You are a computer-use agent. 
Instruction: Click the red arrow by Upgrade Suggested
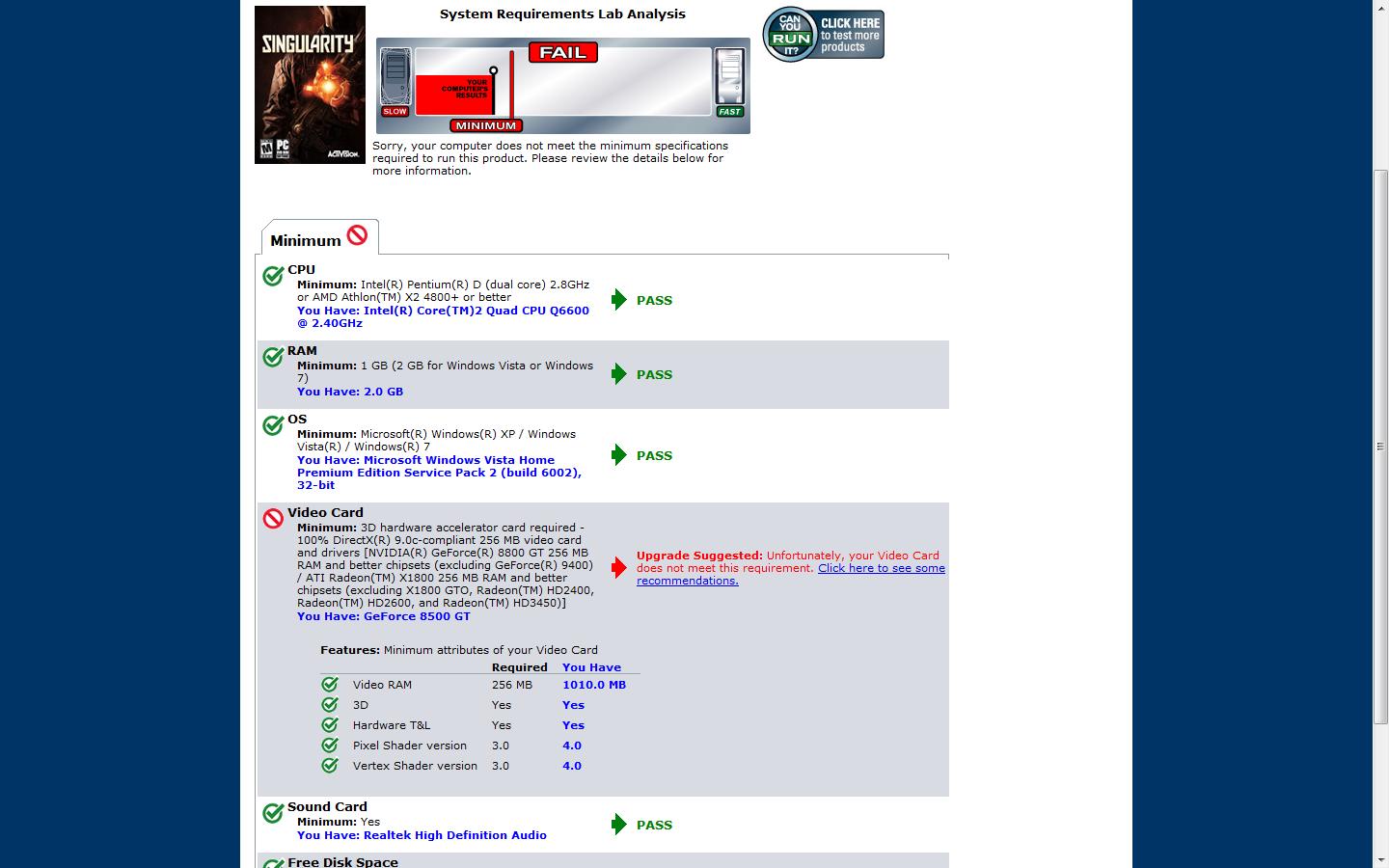[619, 568]
